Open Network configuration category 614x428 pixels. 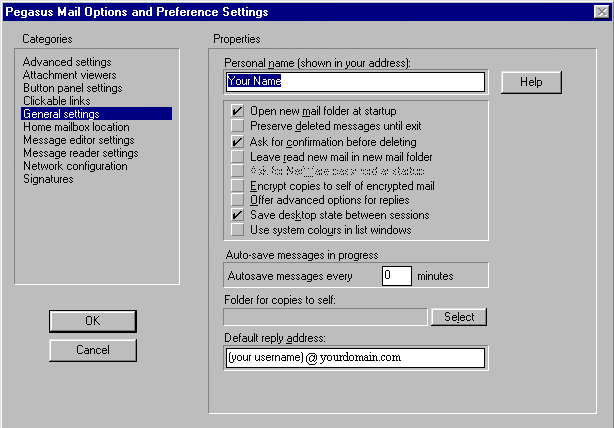click(x=75, y=166)
